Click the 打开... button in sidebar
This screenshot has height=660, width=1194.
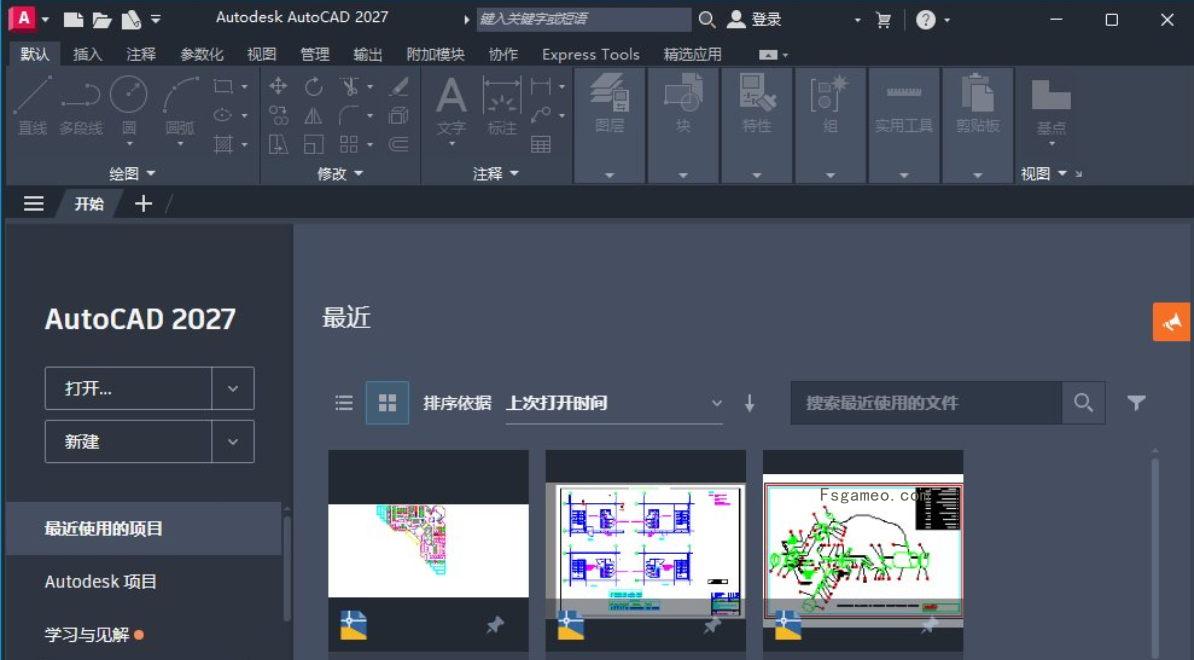click(x=130, y=388)
